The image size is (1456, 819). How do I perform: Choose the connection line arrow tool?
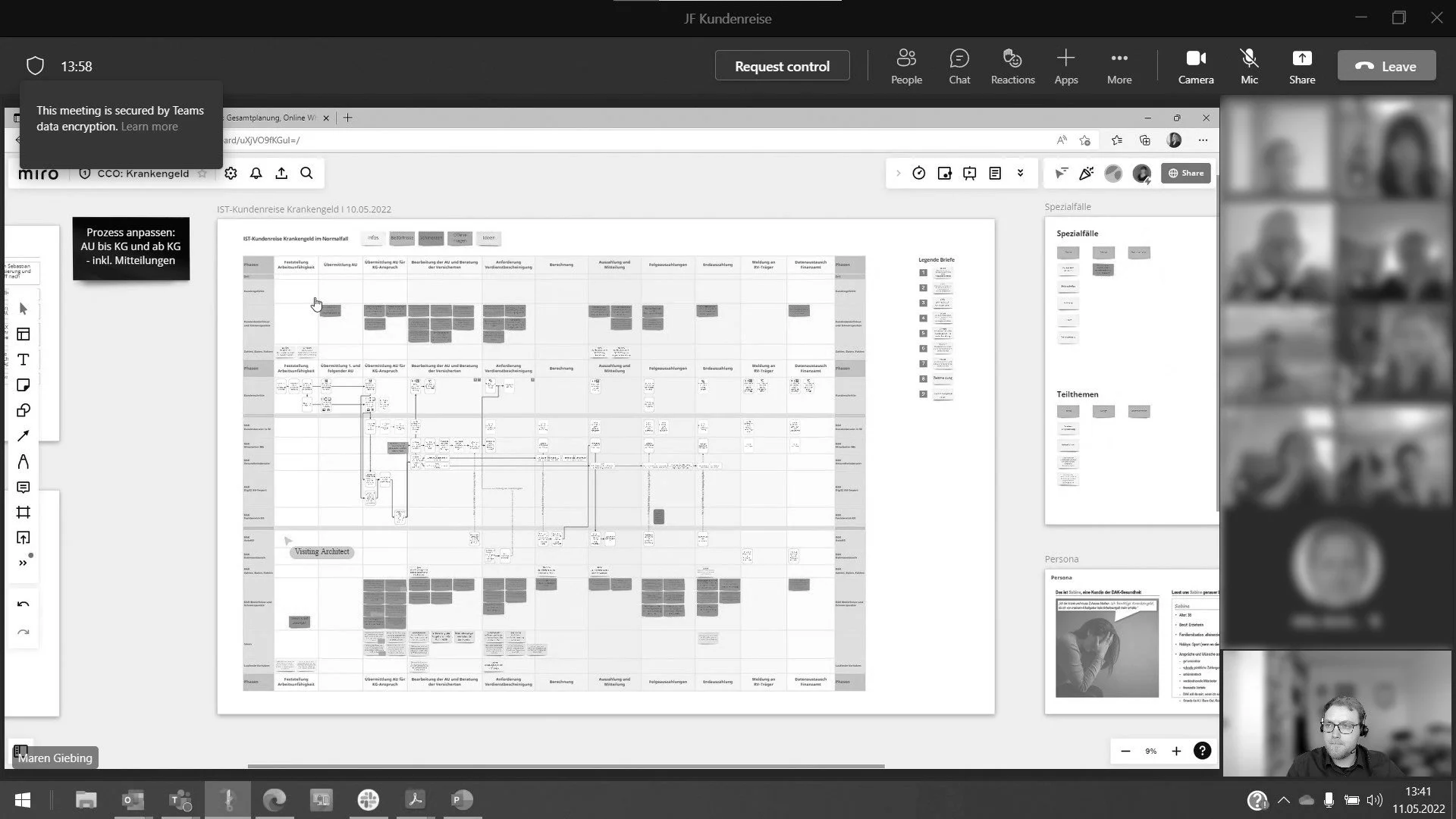pos(23,436)
